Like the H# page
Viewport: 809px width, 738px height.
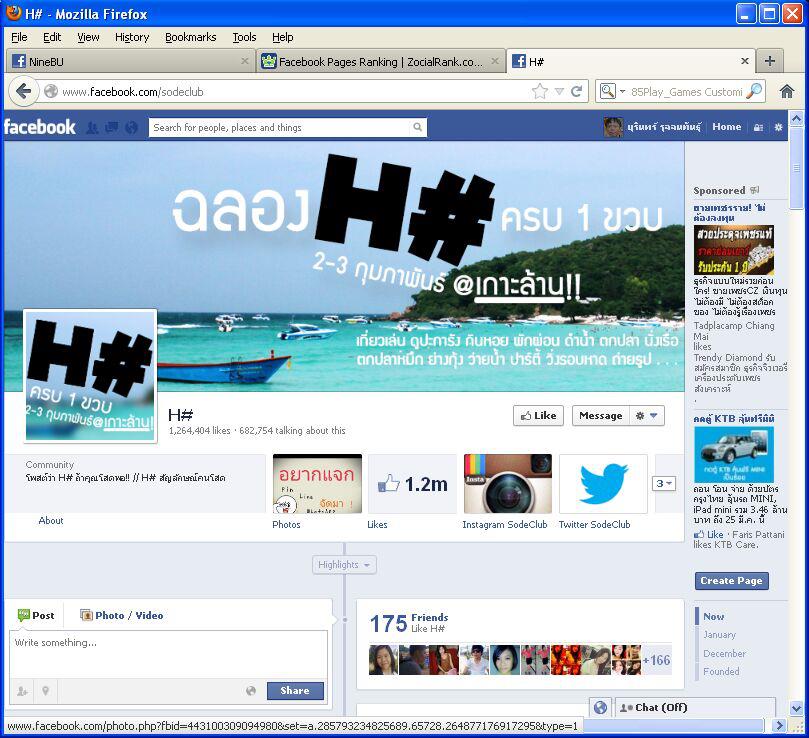(538, 416)
